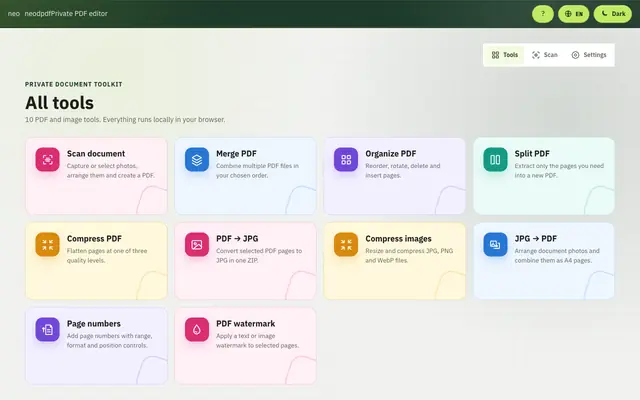
Task: Click the scan frame icon in the Scan tab
Action: pyautogui.click(x=536, y=55)
